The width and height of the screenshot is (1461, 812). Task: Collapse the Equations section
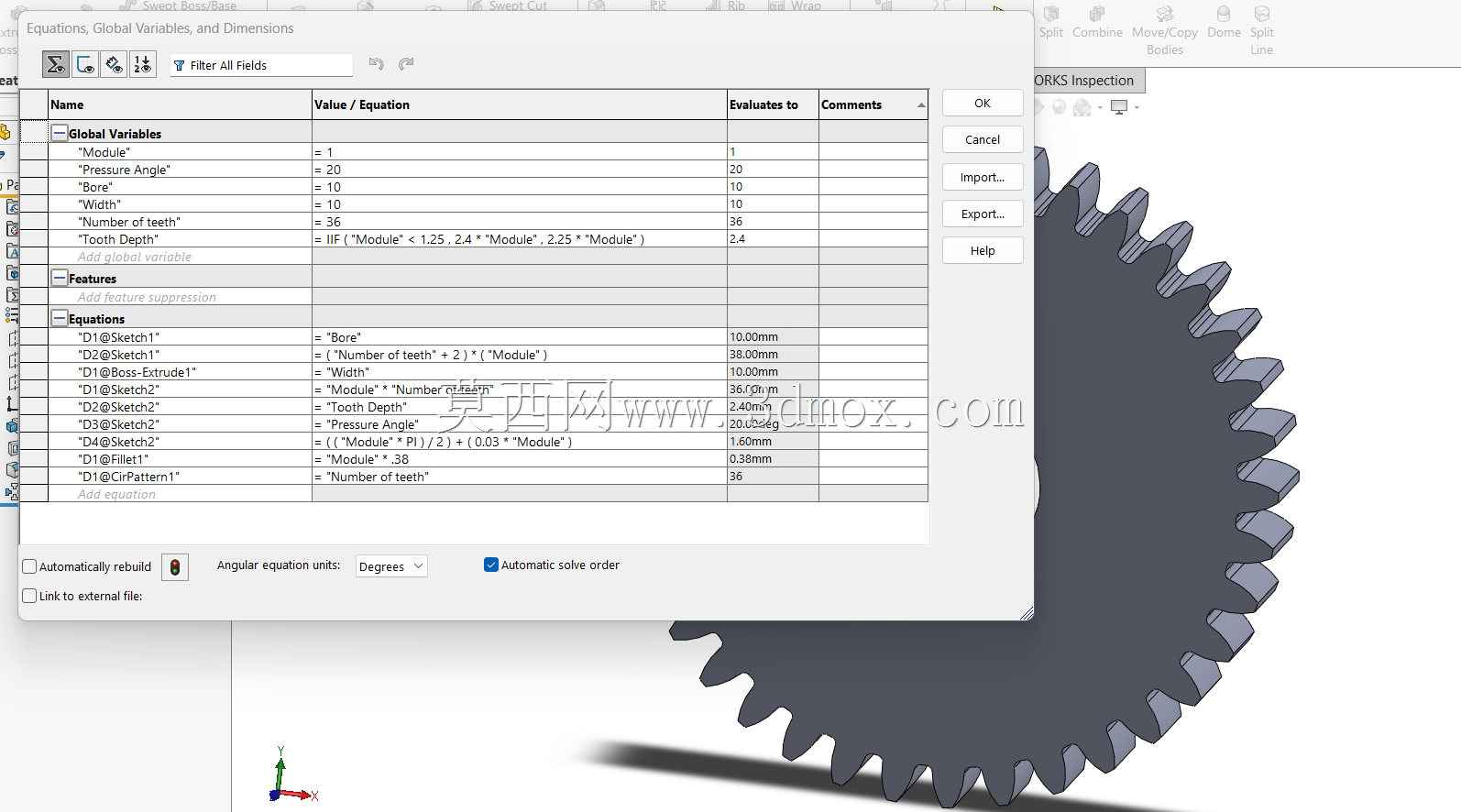click(60, 319)
